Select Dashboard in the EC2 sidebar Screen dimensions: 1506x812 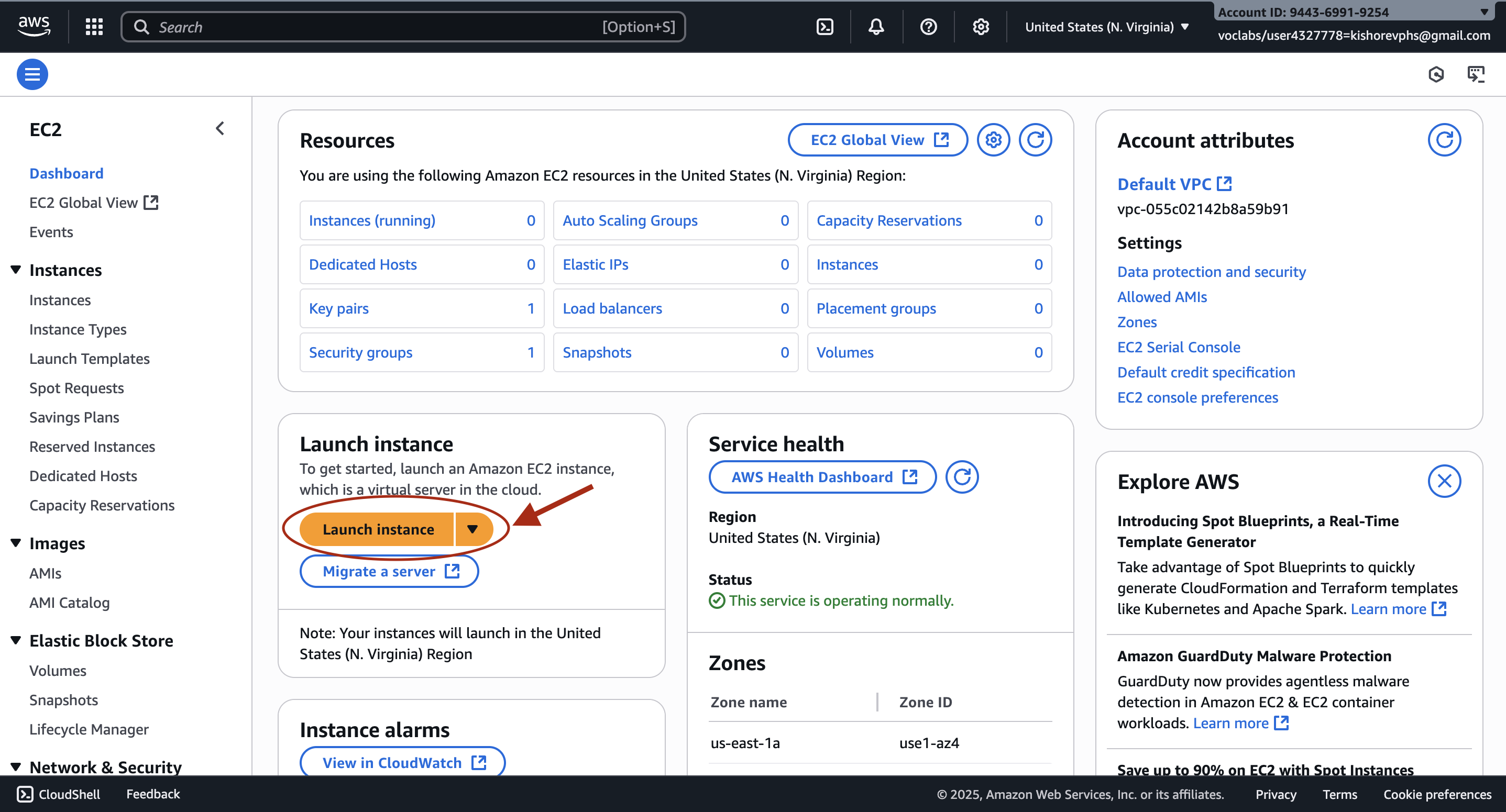(66, 173)
